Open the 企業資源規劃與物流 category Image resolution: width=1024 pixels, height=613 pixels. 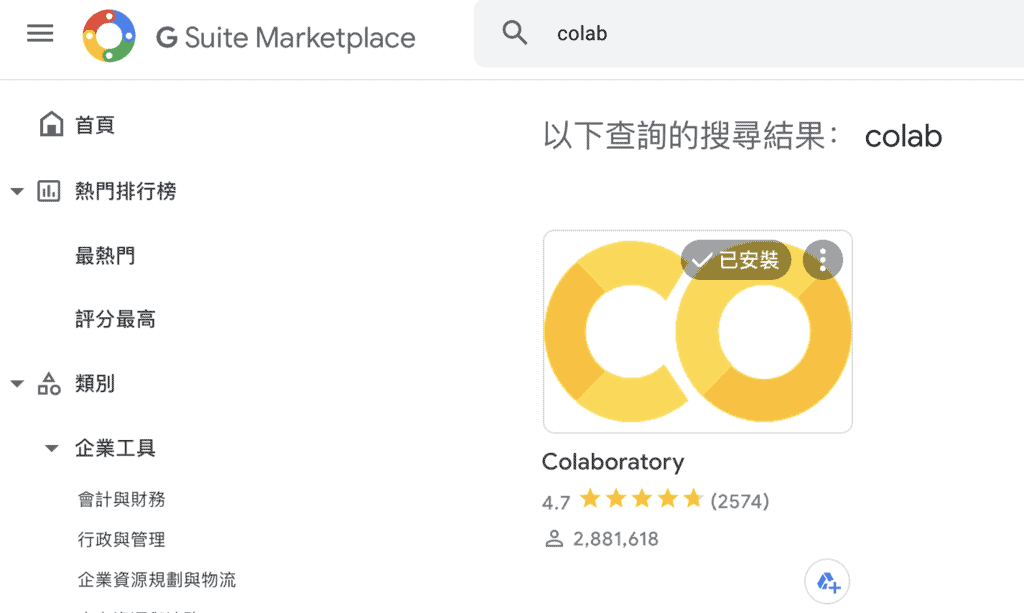click(157, 580)
